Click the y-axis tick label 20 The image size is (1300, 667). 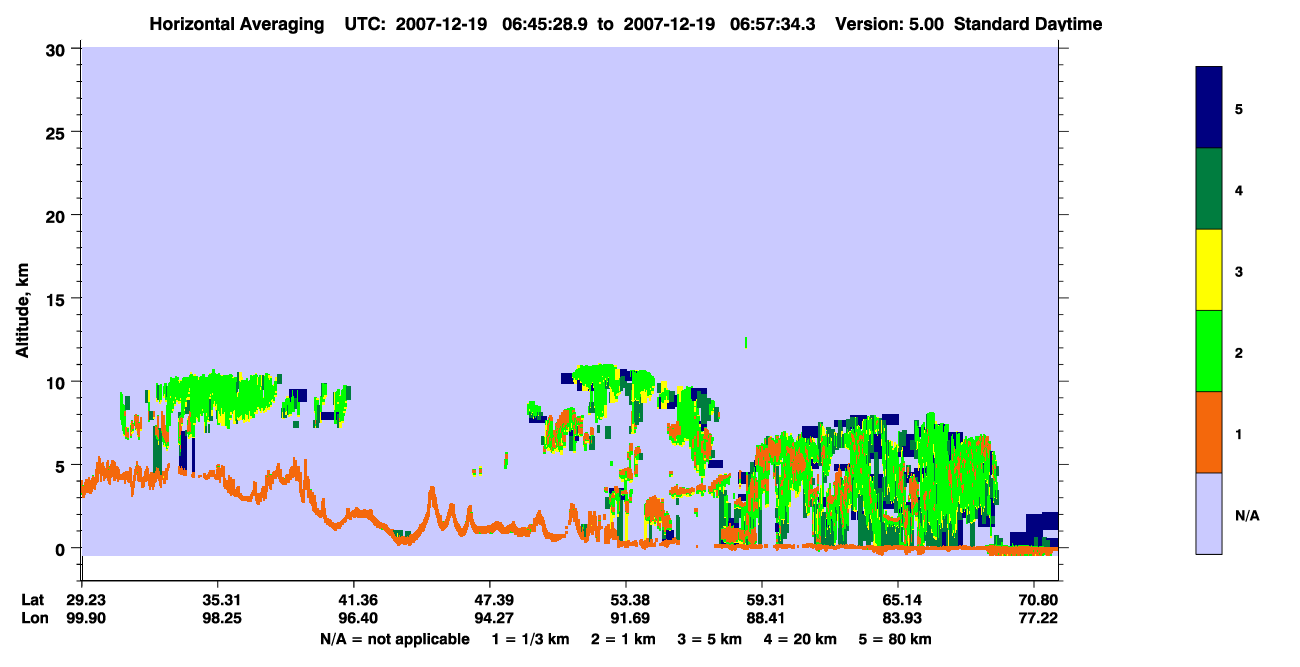coord(58,215)
